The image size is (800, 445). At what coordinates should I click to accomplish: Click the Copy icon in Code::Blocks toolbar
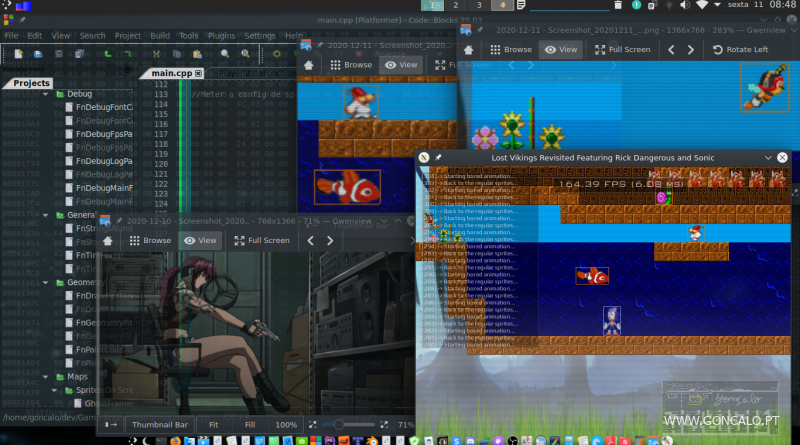pyautogui.click(x=177, y=54)
